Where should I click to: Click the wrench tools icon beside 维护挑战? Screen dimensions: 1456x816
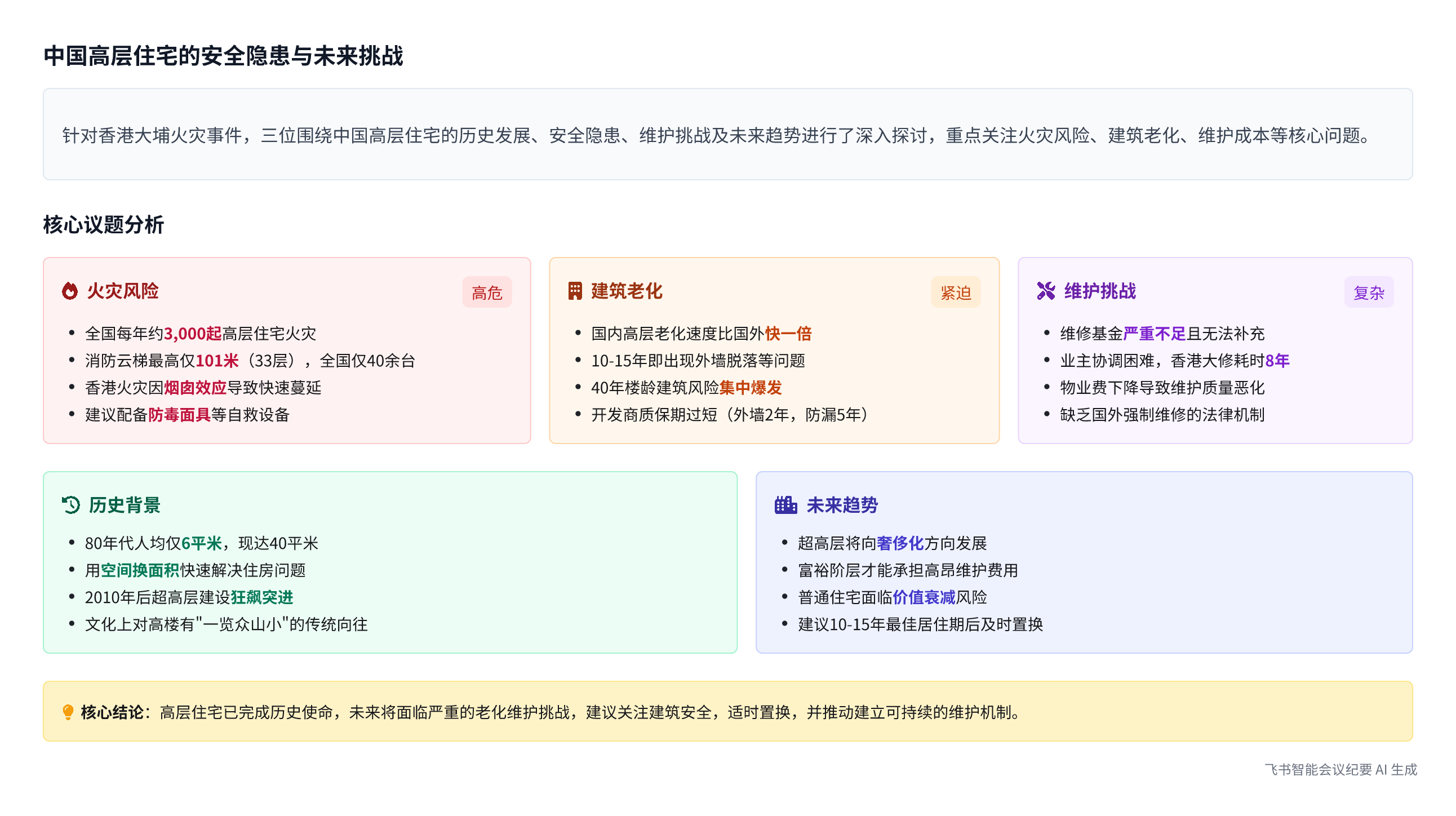[1046, 291]
